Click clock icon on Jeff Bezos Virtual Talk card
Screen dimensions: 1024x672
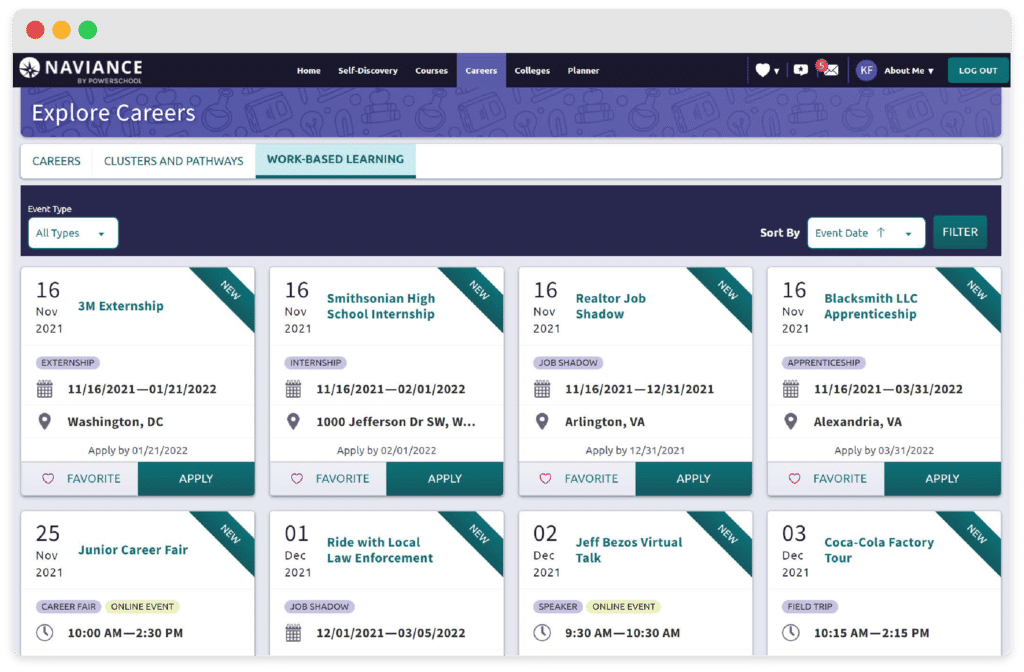542,633
